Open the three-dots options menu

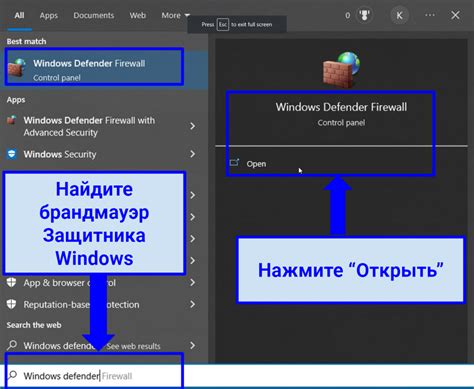[430, 15]
